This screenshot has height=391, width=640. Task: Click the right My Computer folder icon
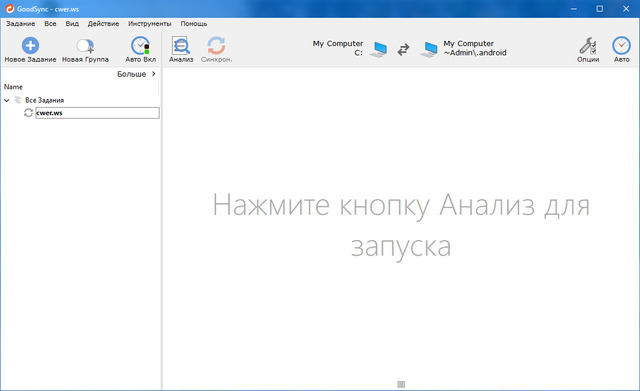pos(429,49)
